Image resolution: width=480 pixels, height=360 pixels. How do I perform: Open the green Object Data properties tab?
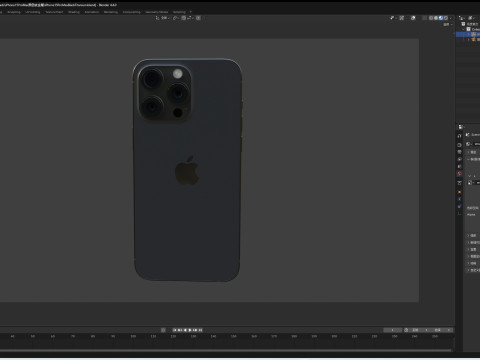(459, 214)
